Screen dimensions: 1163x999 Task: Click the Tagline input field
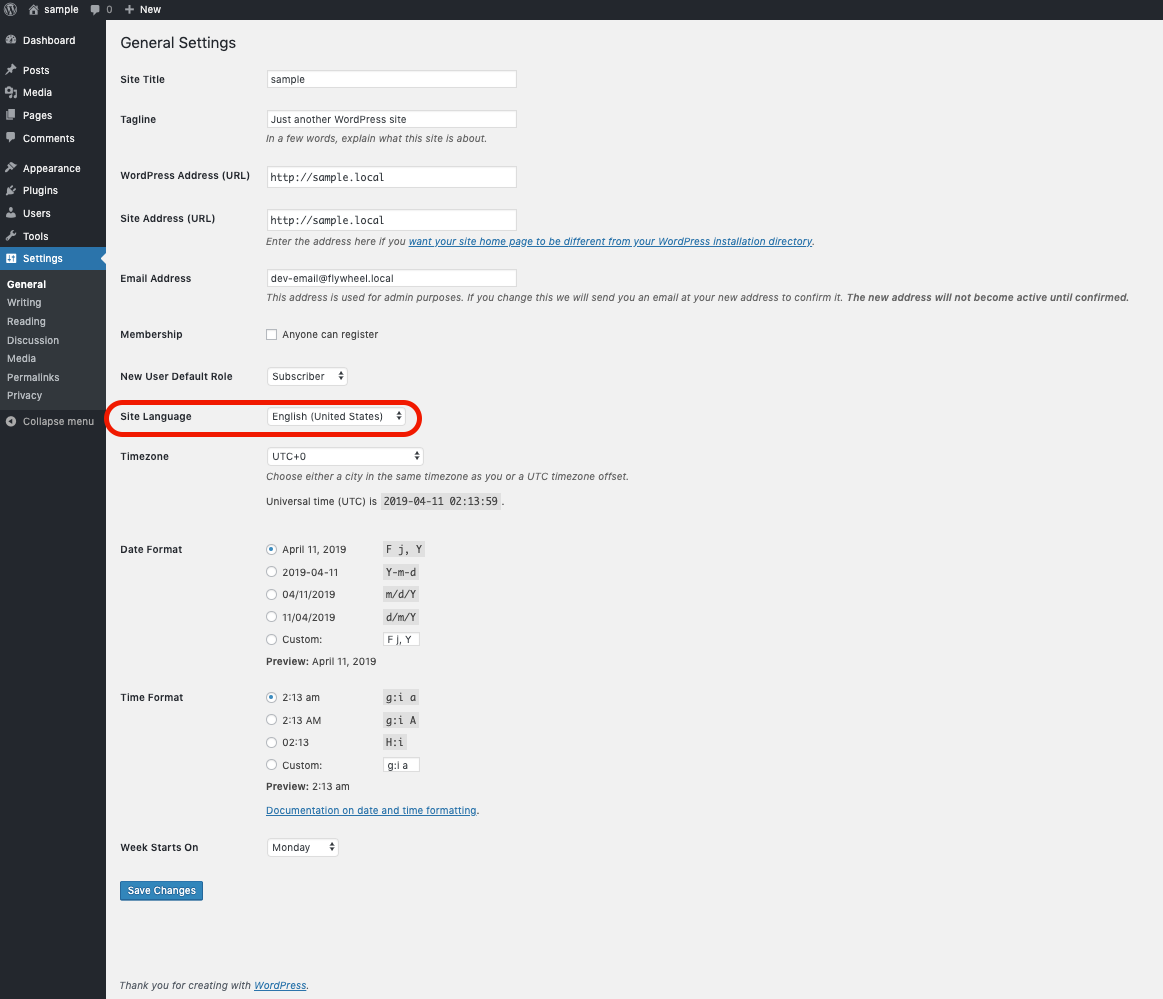coord(392,119)
